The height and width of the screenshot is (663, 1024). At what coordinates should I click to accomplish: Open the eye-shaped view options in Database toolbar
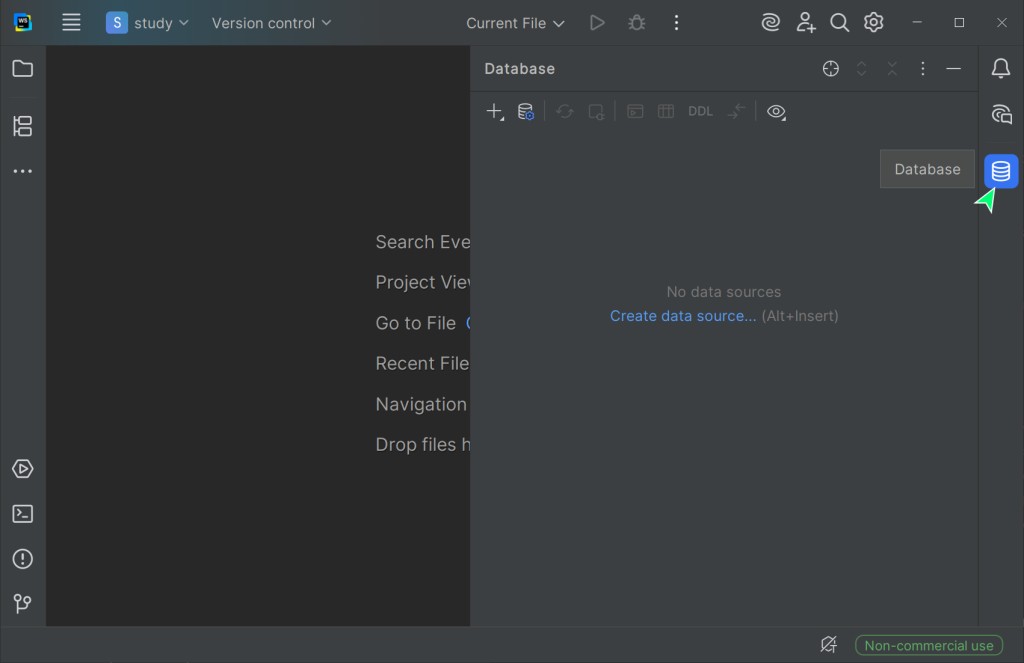[x=776, y=112]
